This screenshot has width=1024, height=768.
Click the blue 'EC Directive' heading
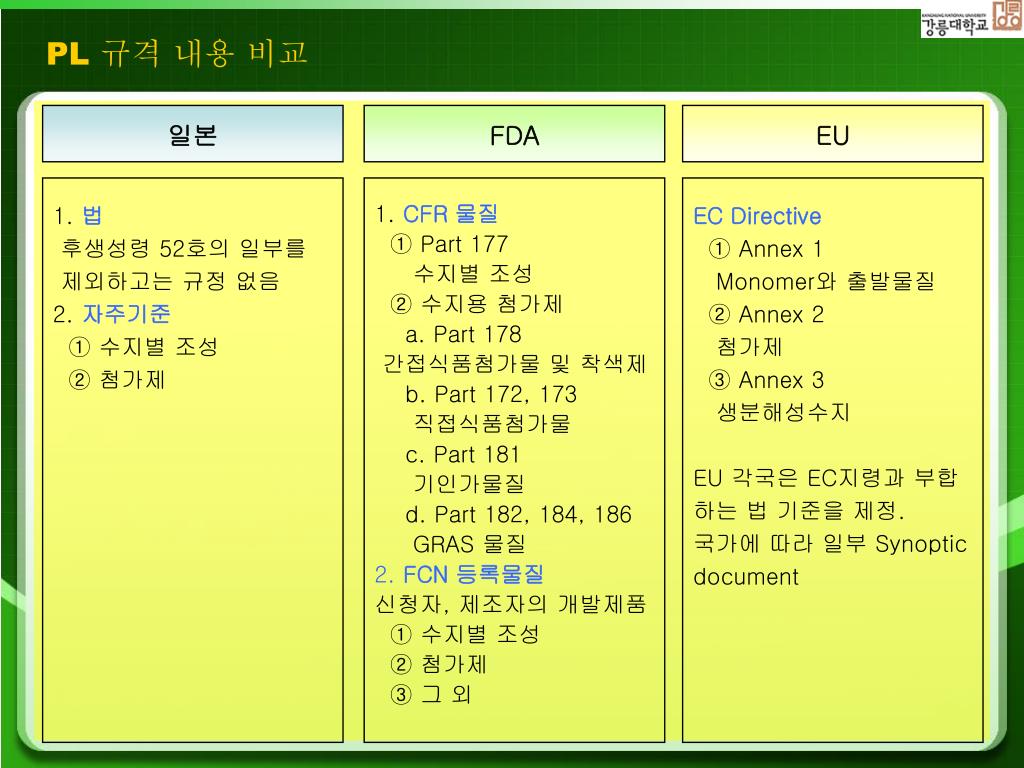pos(758,216)
